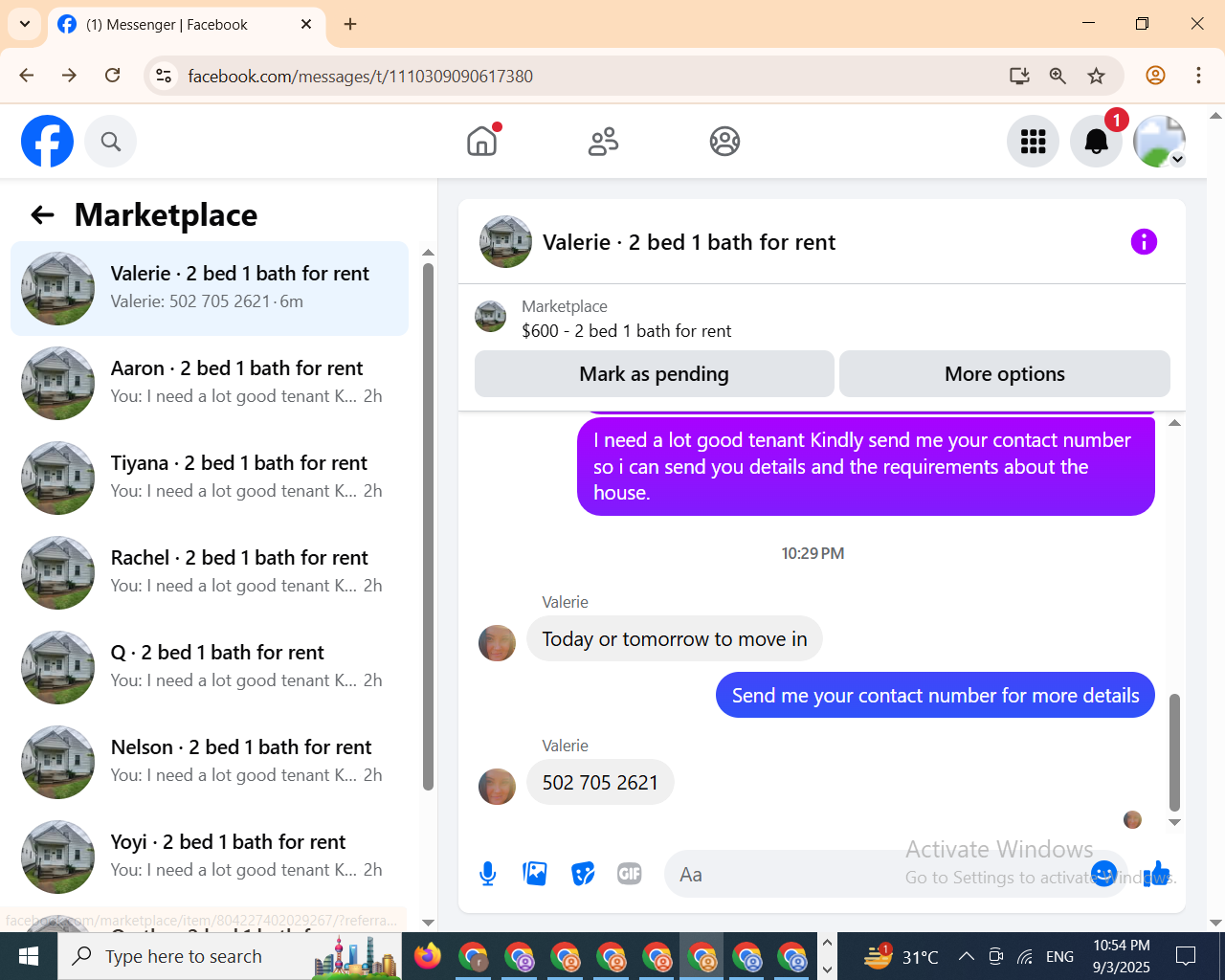Open Tiyana's conversation
1225x980 pixels.
[x=210, y=478]
